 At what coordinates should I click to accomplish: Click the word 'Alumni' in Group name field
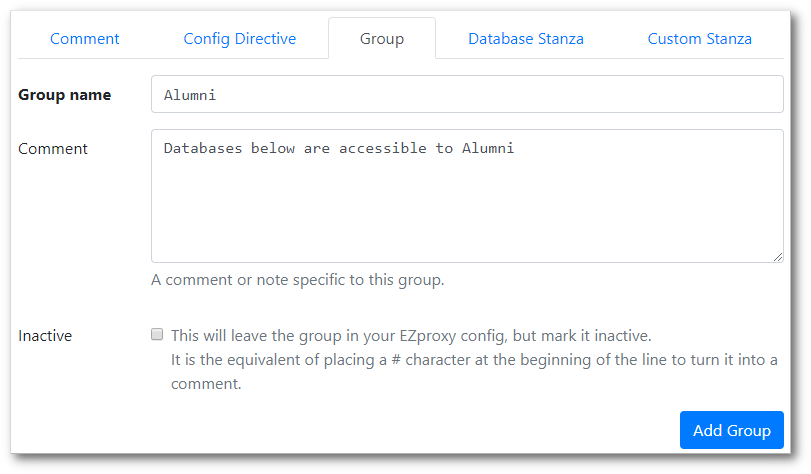pyautogui.click(x=190, y=96)
